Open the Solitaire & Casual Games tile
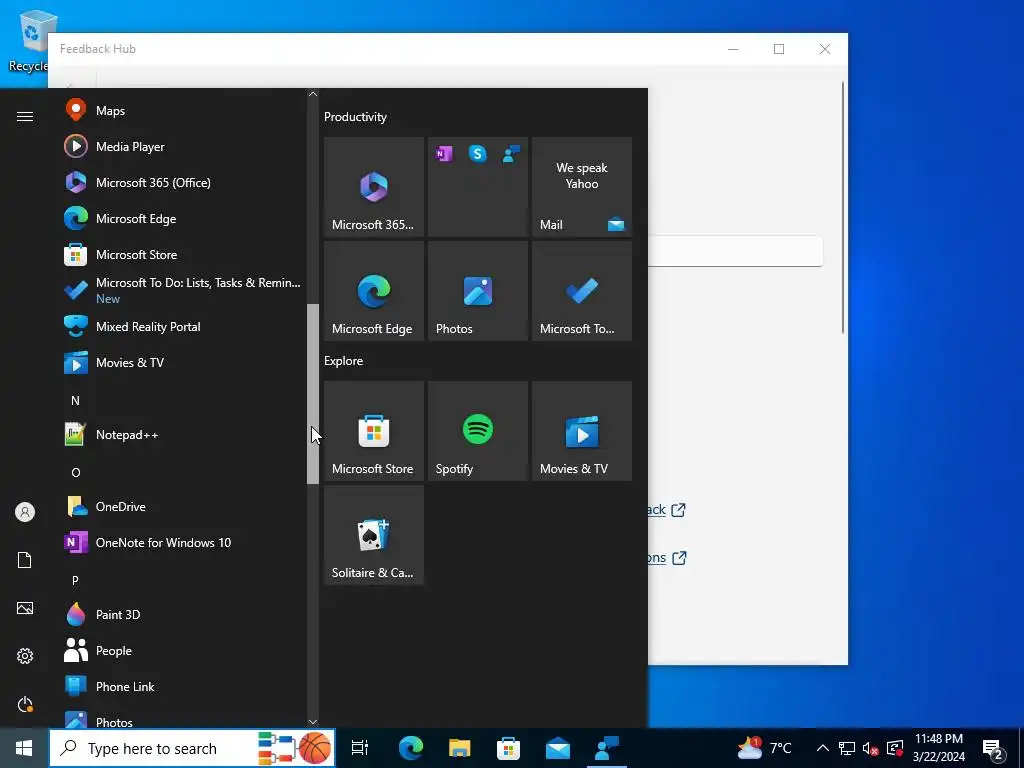 [374, 535]
